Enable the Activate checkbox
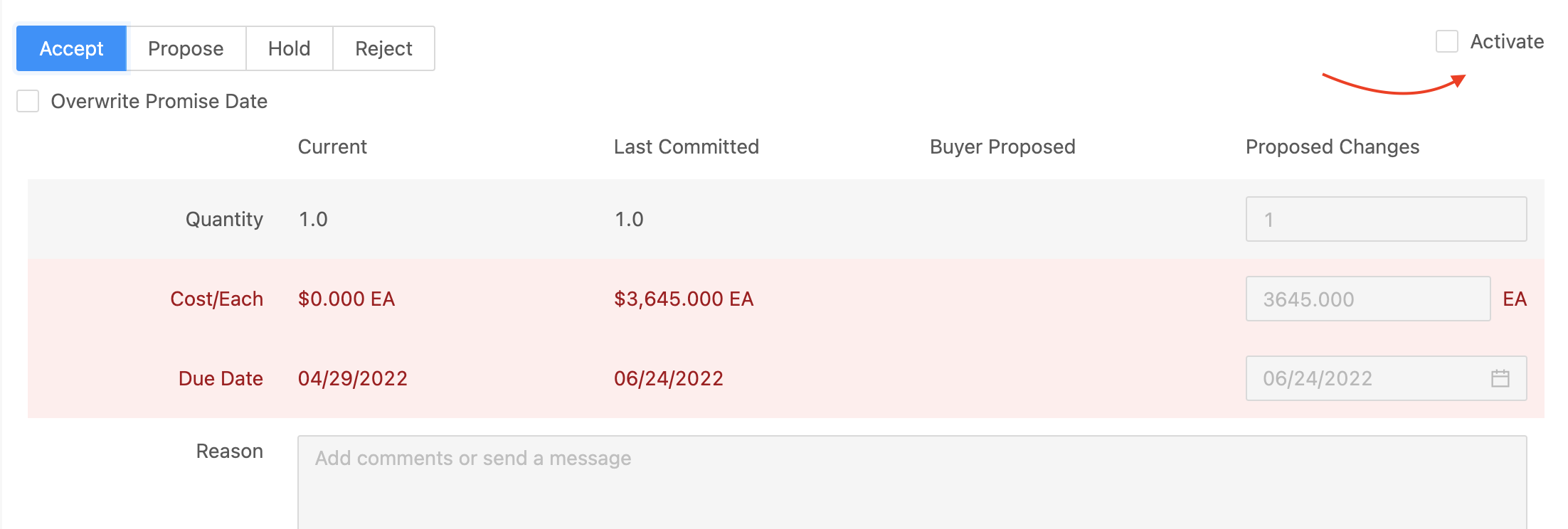The image size is (1568, 529). pos(1447,41)
